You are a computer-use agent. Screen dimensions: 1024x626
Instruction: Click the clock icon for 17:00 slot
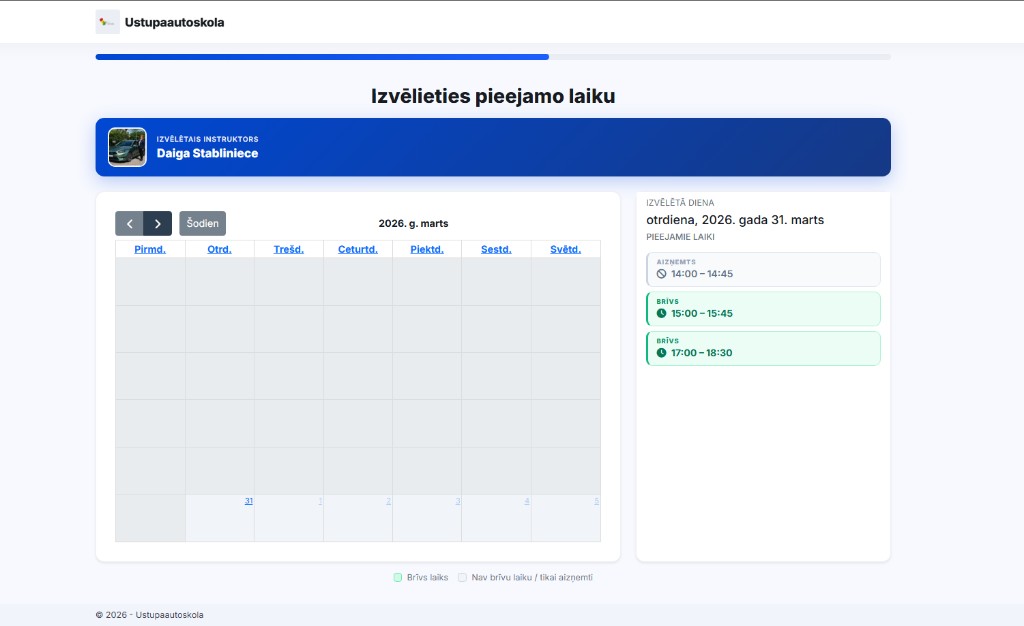(661, 353)
